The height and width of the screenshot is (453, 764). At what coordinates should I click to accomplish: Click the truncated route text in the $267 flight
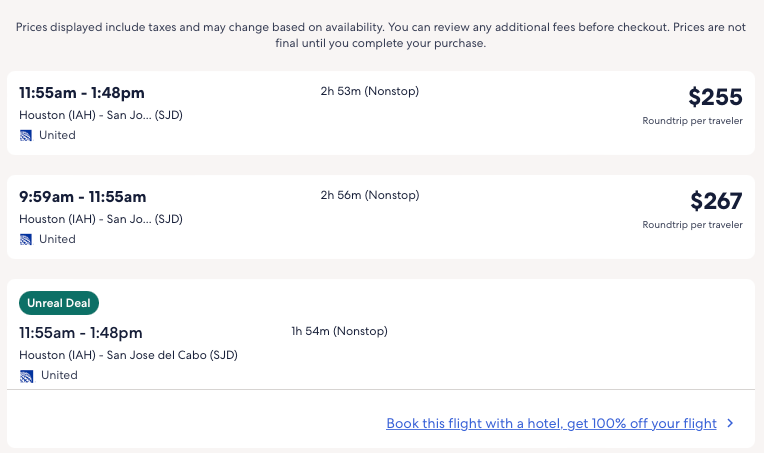100,219
